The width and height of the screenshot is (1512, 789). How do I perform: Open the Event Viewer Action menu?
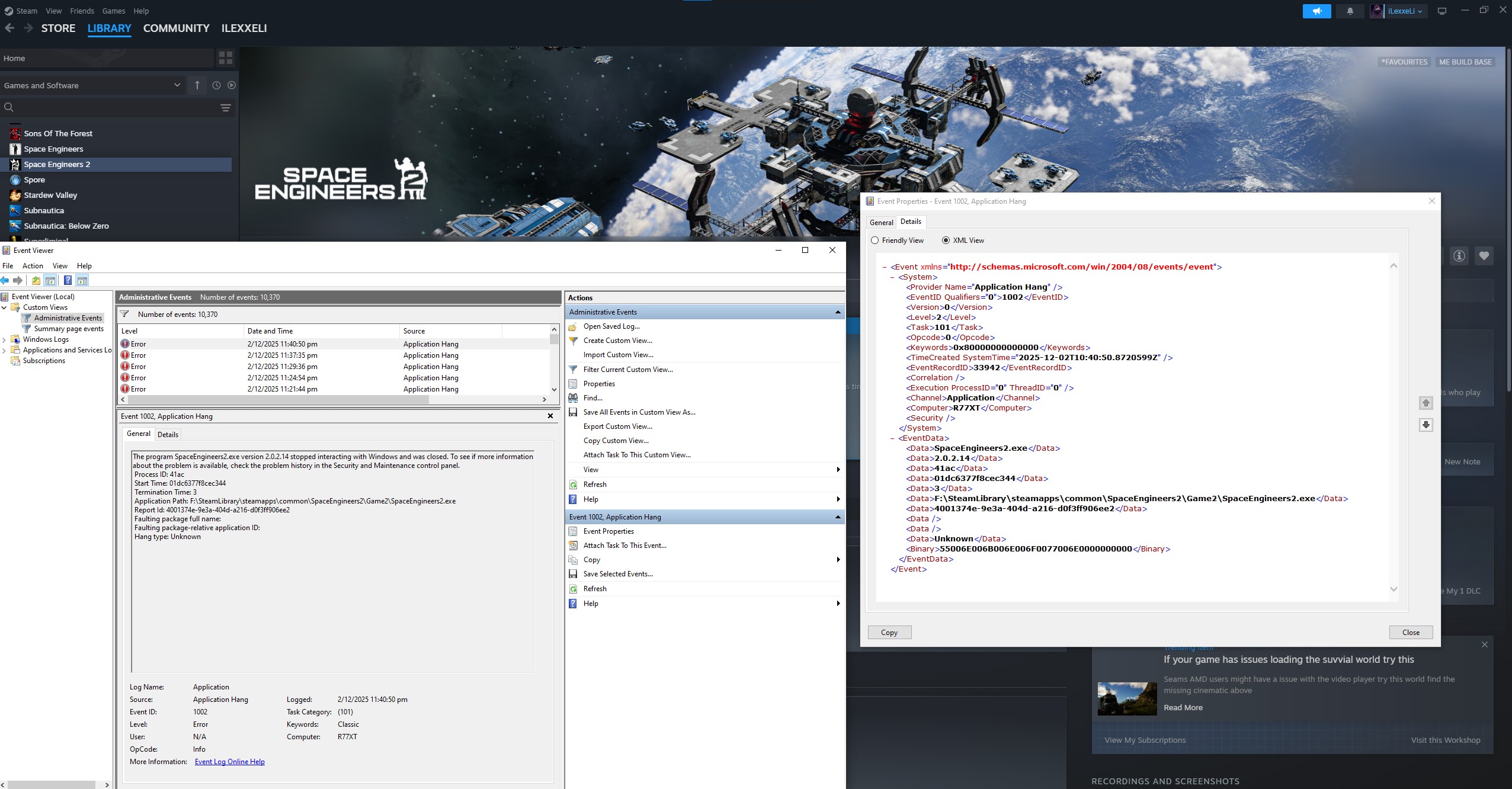pos(33,266)
